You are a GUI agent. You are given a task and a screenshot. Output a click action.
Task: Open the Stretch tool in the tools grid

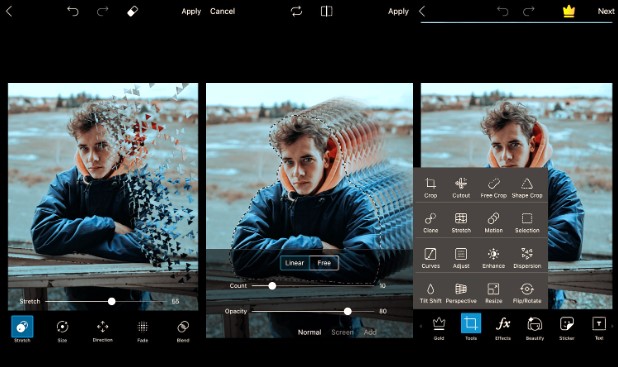(461, 223)
